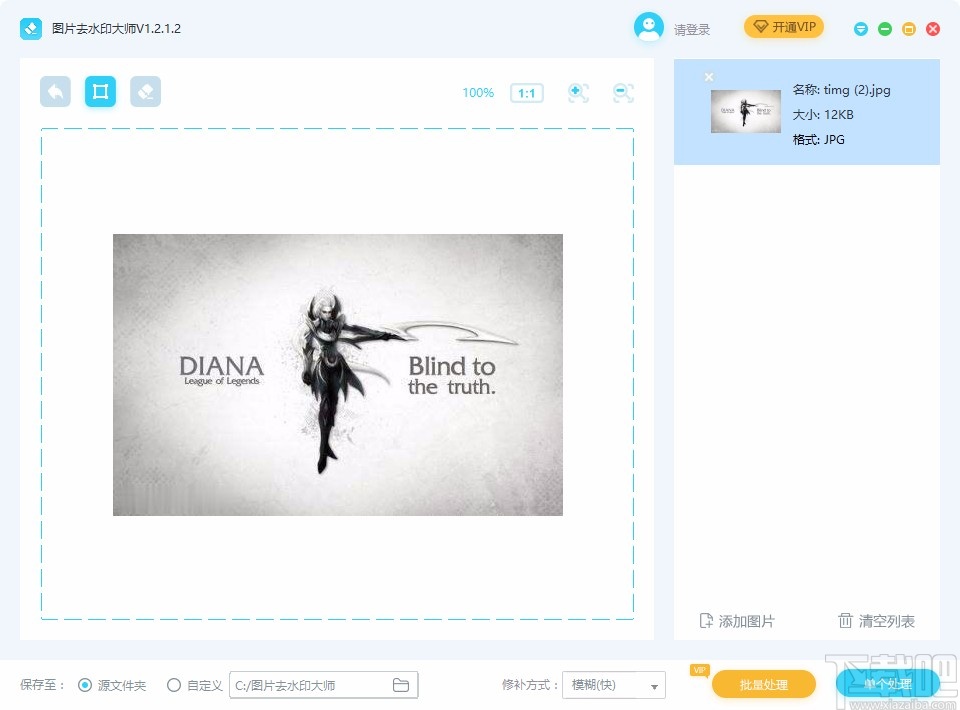Open the blue menu button in title bar
This screenshot has width=960, height=710.
[861, 29]
